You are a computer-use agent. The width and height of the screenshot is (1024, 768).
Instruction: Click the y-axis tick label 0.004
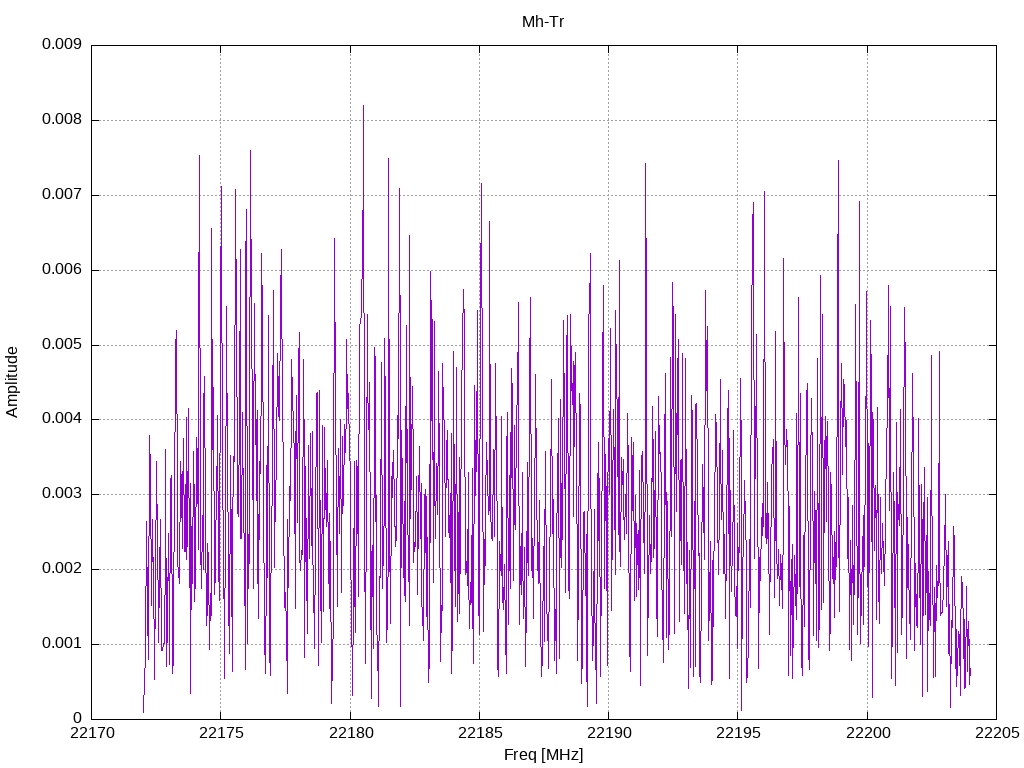[x=62, y=419]
